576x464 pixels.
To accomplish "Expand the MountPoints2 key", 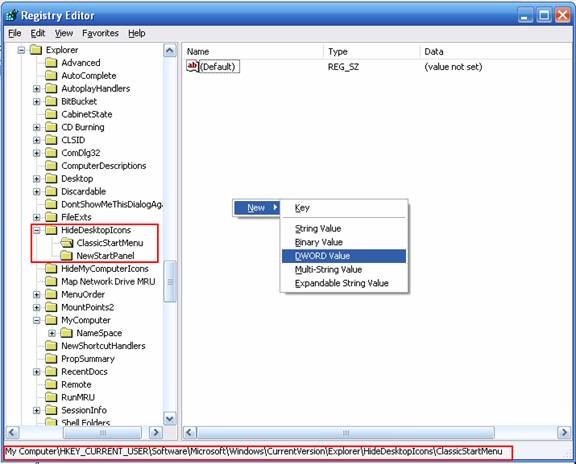I will click(37, 307).
